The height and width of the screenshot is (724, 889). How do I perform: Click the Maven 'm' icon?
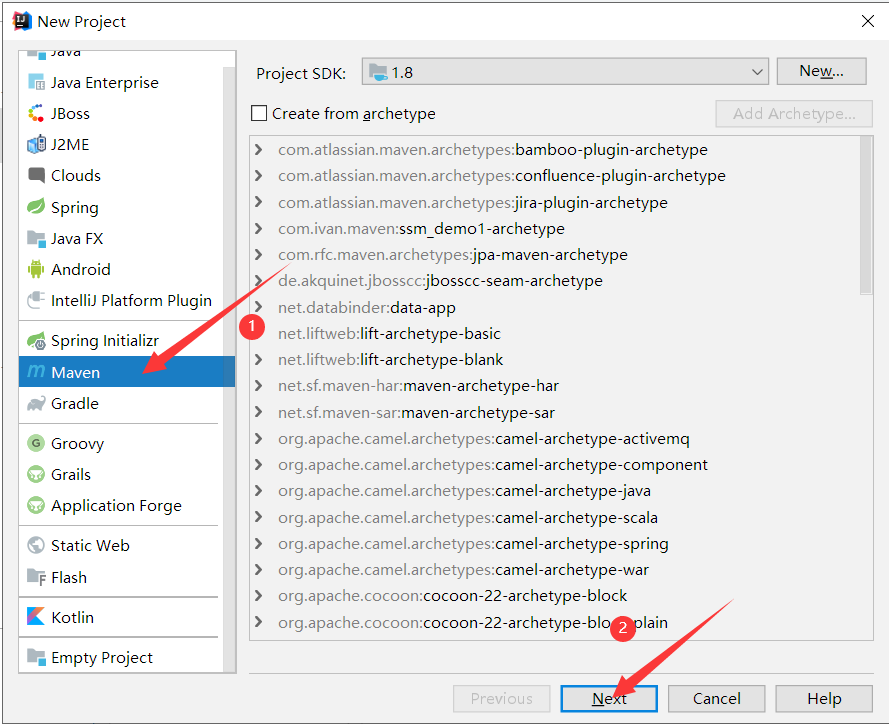(x=36, y=372)
